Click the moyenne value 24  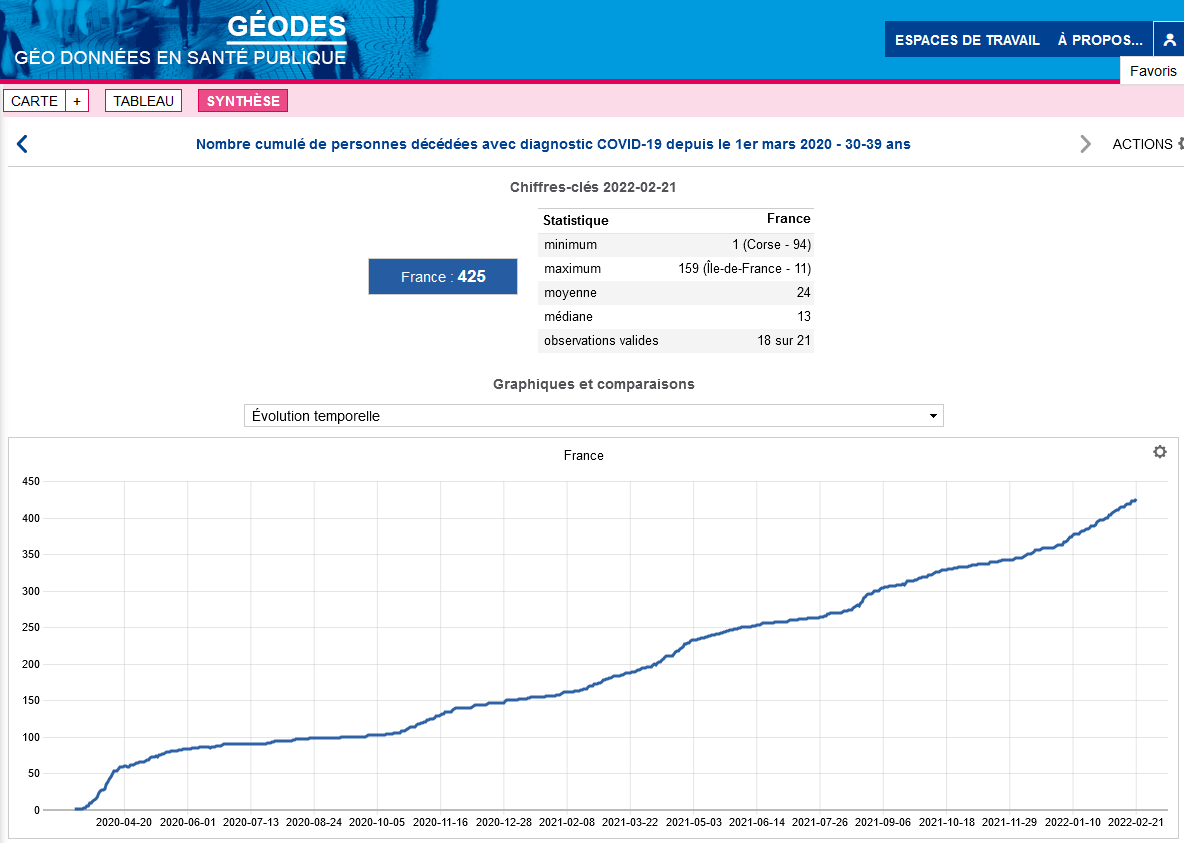[x=803, y=292]
